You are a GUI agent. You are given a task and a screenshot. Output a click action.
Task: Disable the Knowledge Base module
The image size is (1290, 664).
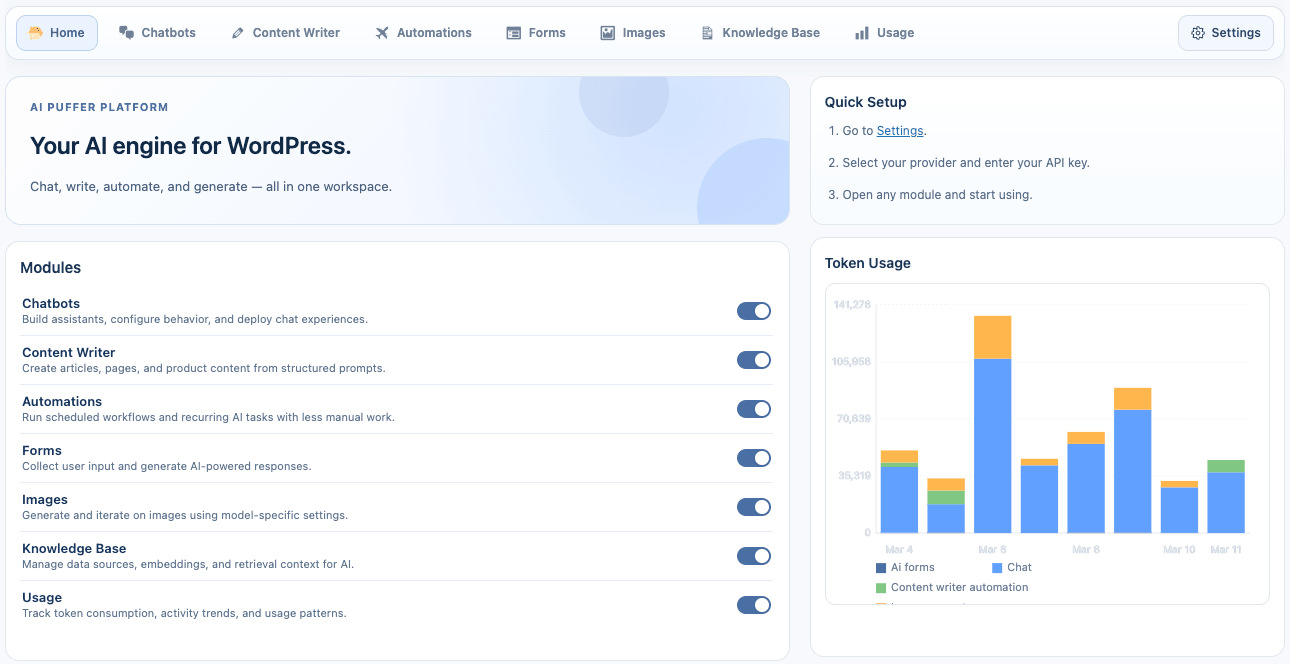tap(754, 556)
